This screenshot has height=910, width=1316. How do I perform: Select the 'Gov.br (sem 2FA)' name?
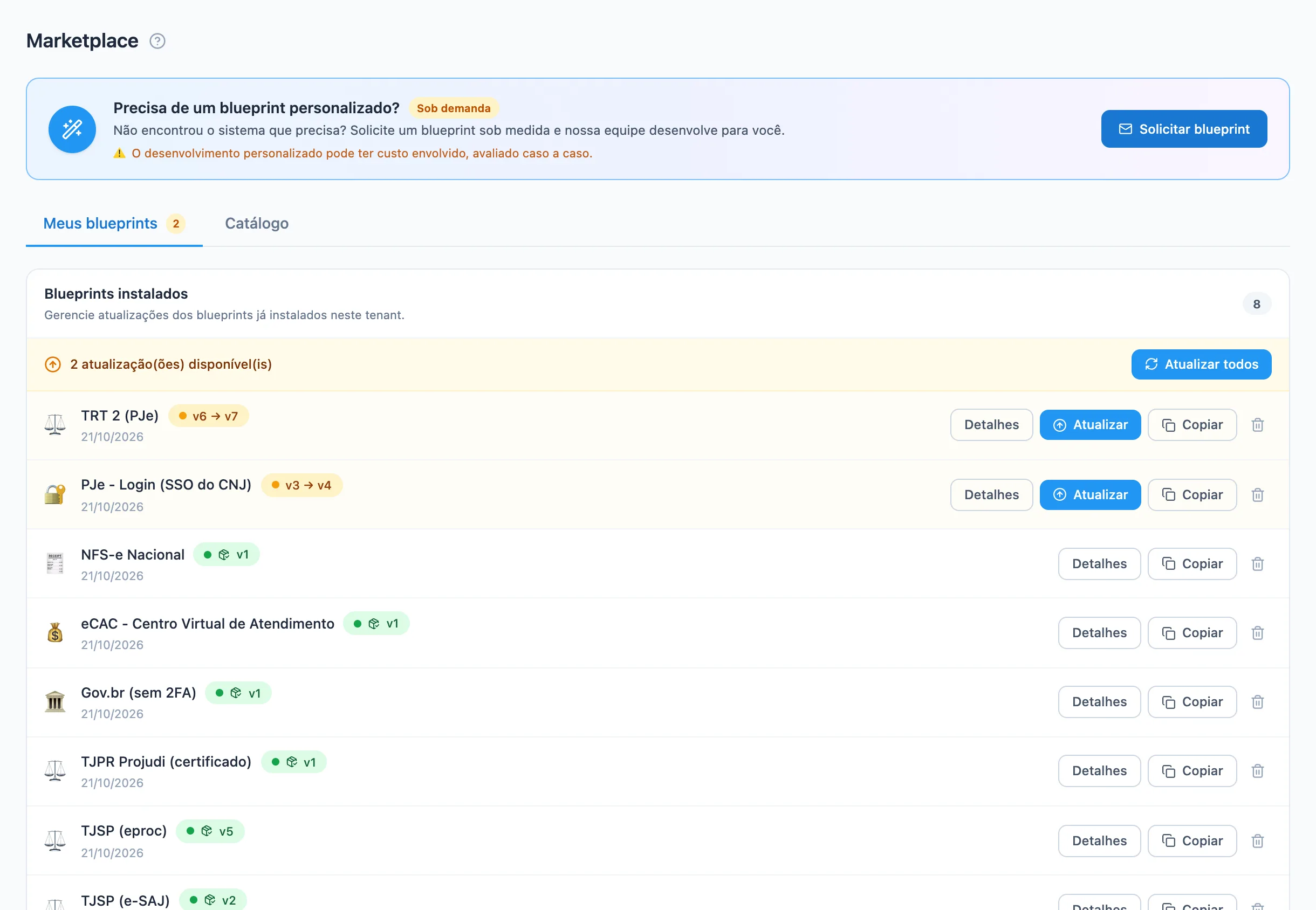click(139, 692)
